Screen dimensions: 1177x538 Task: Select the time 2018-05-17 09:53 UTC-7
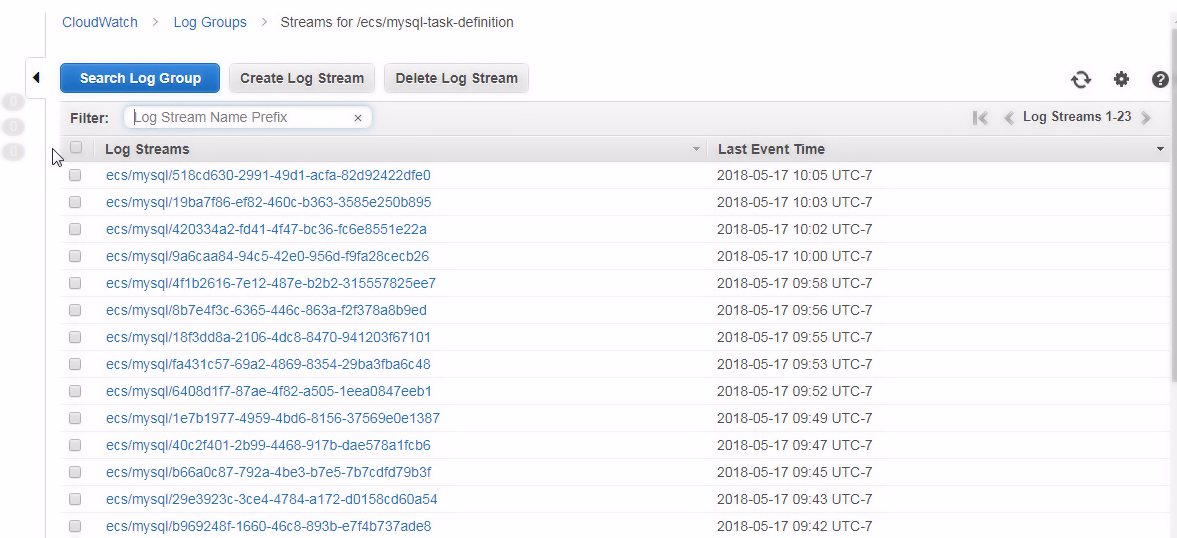[795, 365]
